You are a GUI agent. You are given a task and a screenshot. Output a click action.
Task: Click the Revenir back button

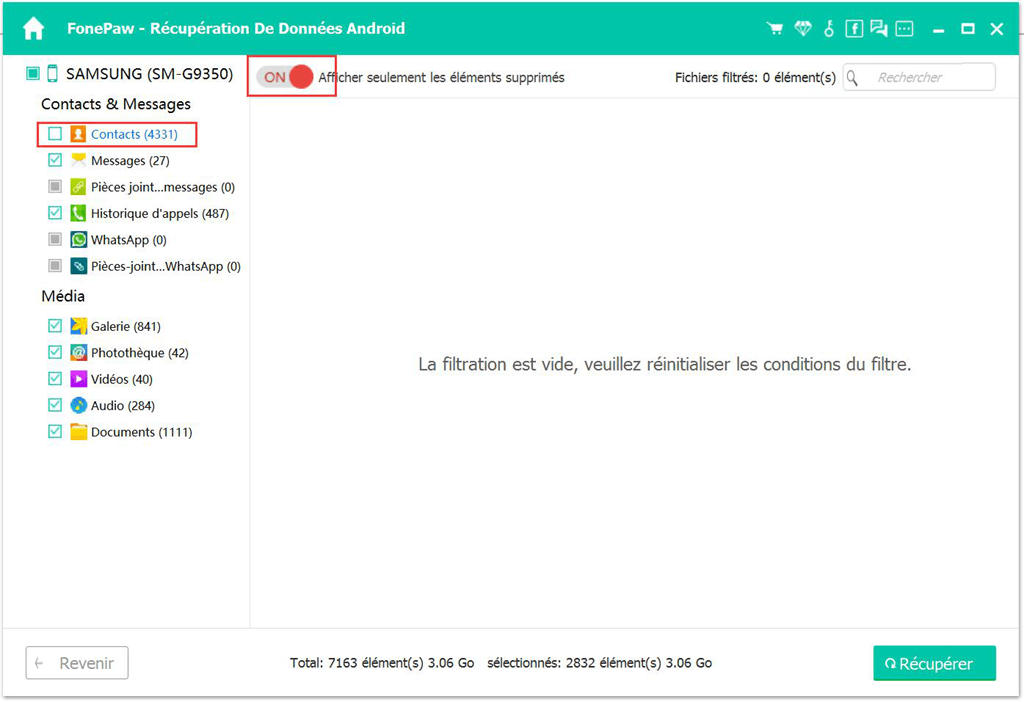(77, 663)
